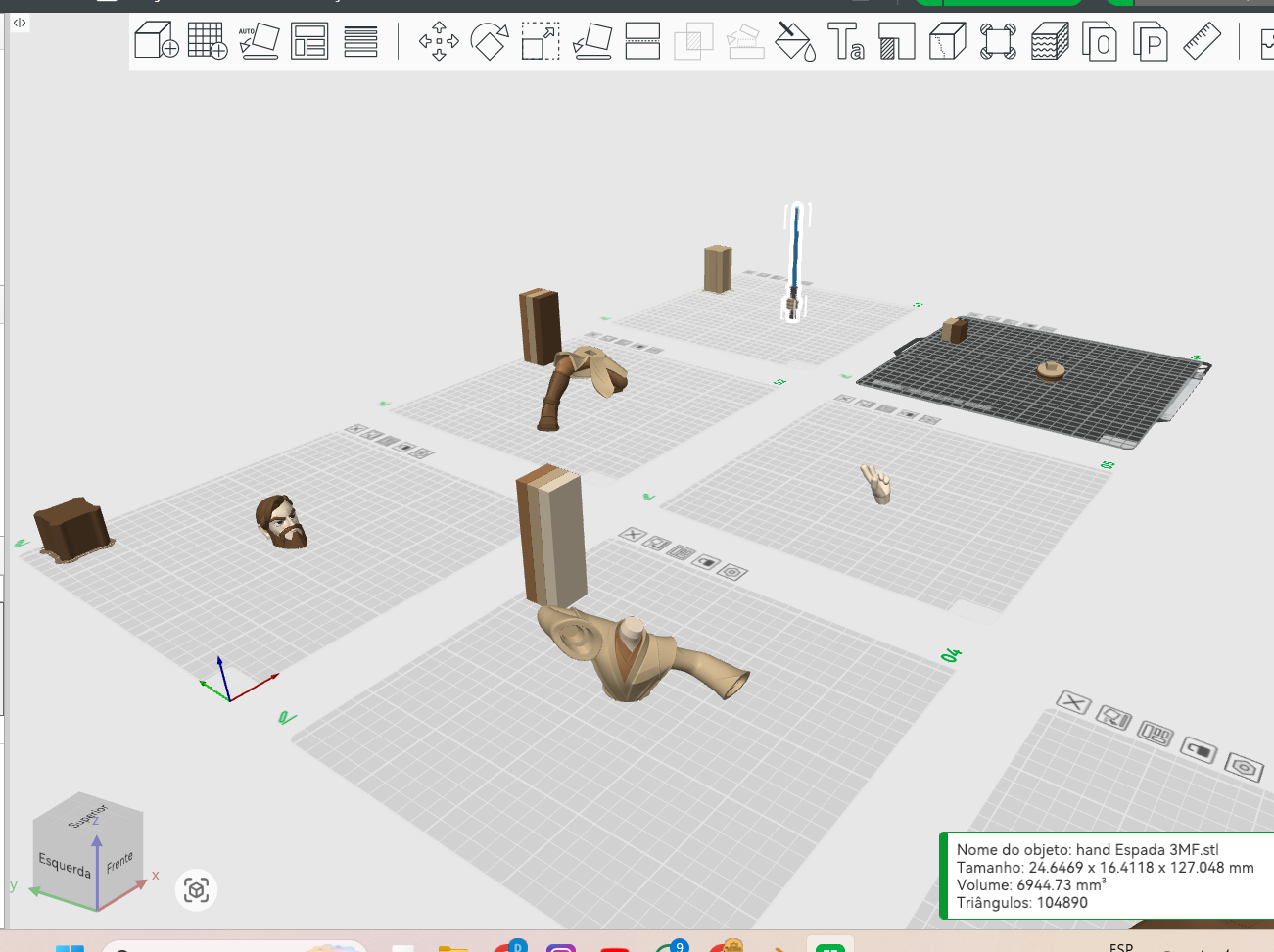Viewport: 1274px width, 952px height.
Task: Open plate settings on the bottom-right plate
Action: [1244, 767]
